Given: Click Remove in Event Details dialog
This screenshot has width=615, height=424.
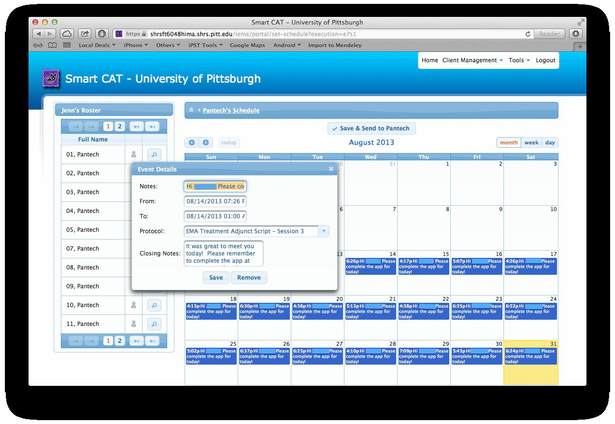Looking at the screenshot, I should point(249,278).
